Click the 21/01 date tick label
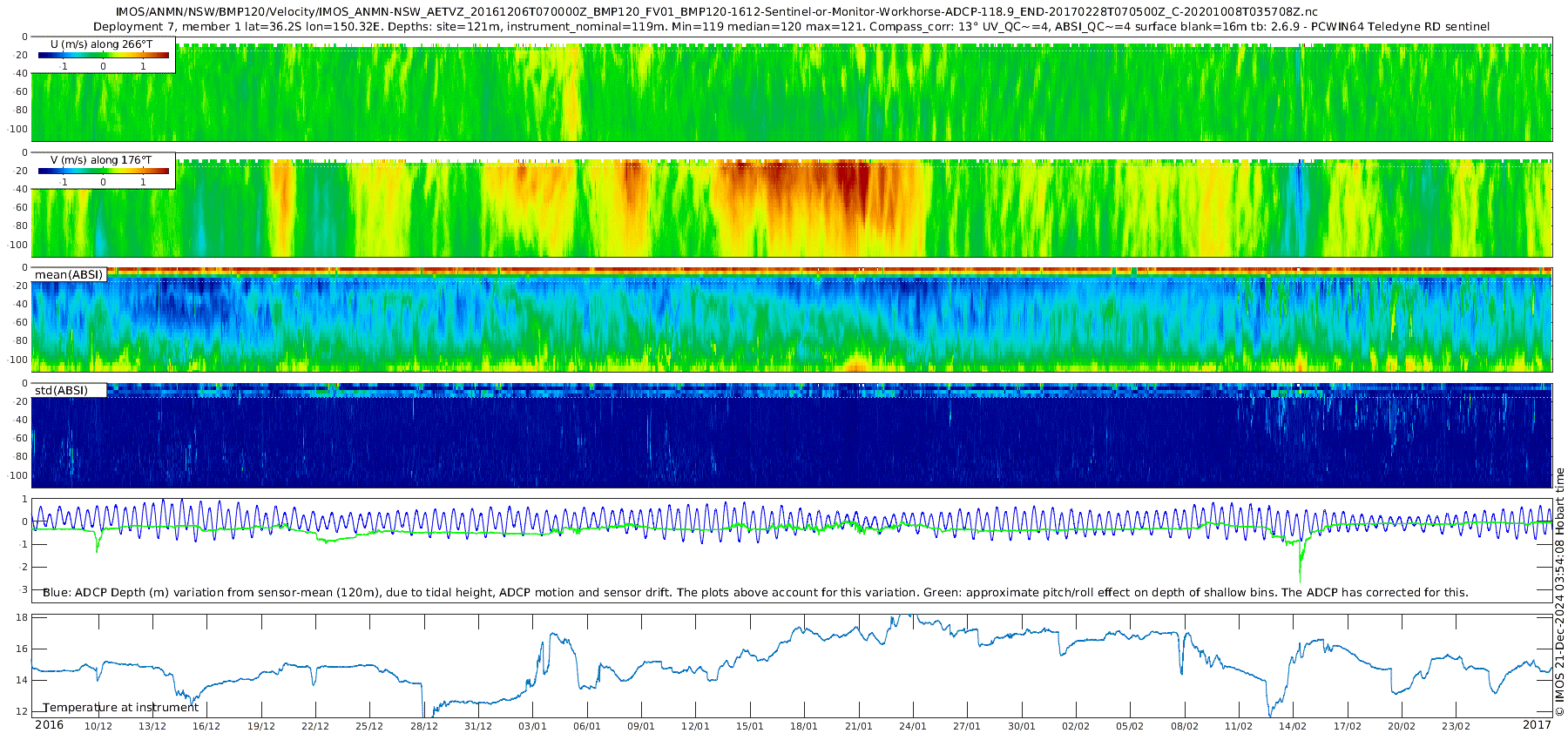Image resolution: width=1568 pixels, height=740 pixels. [x=858, y=726]
